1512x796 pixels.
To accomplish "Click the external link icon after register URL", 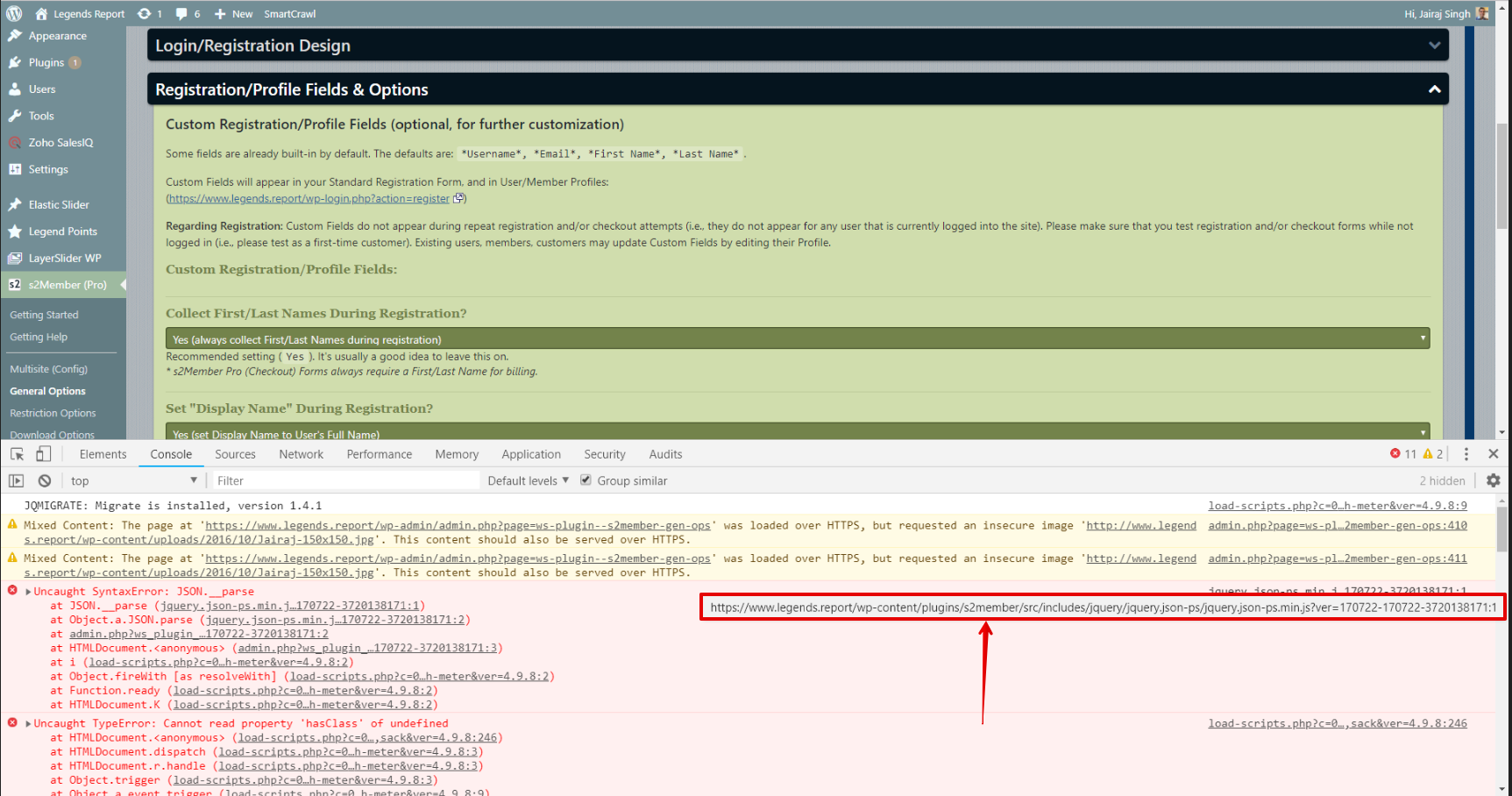I will 458,198.
